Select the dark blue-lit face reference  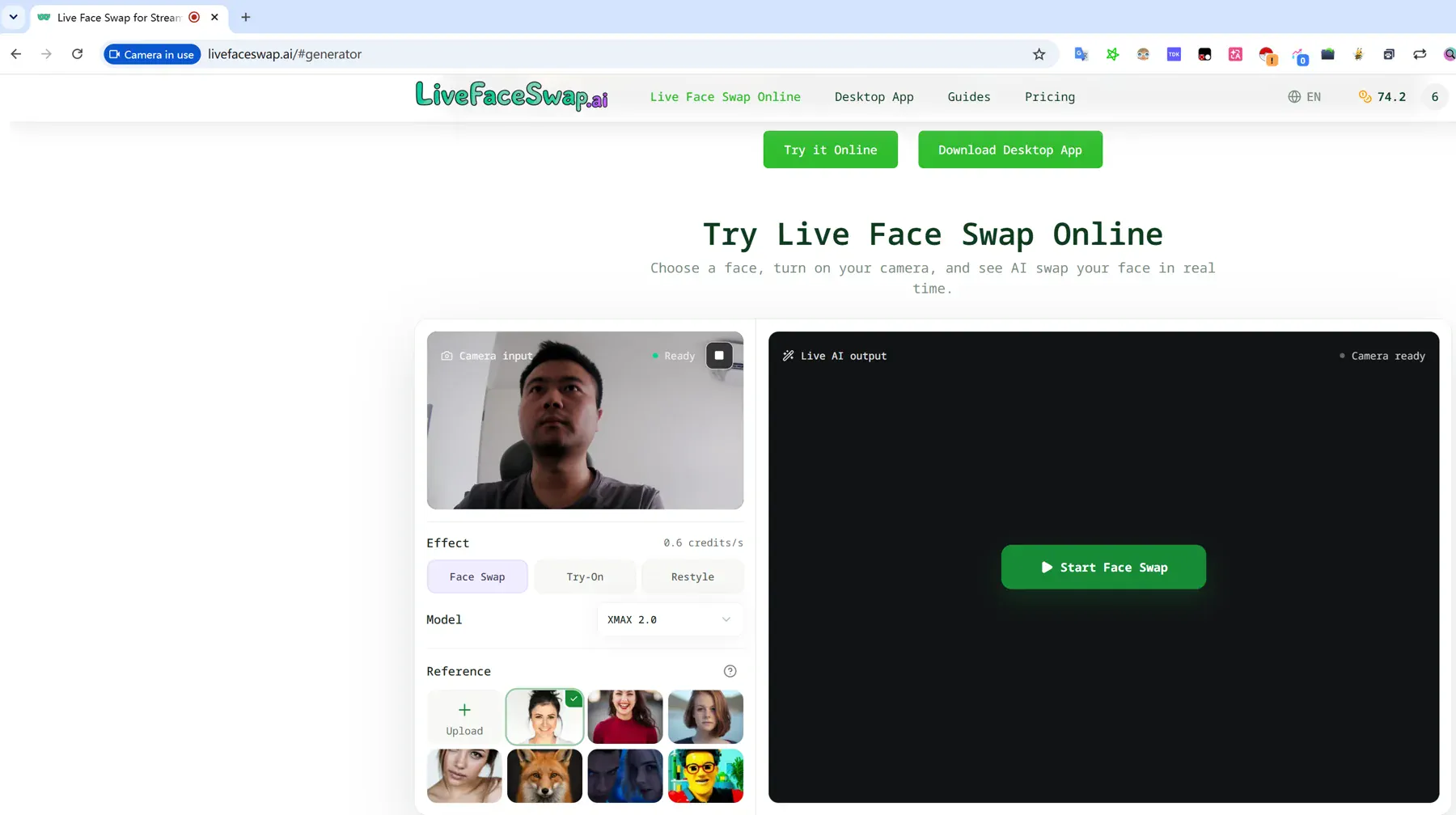click(625, 776)
